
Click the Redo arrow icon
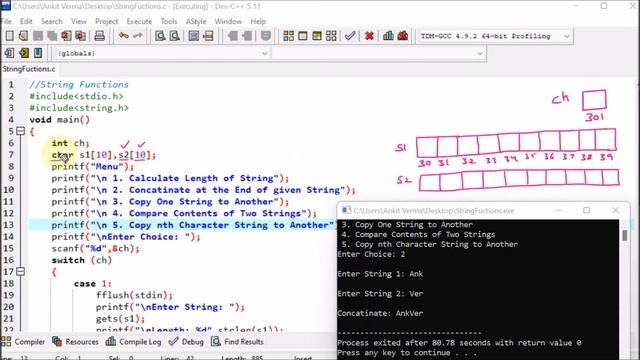click(x=138, y=36)
